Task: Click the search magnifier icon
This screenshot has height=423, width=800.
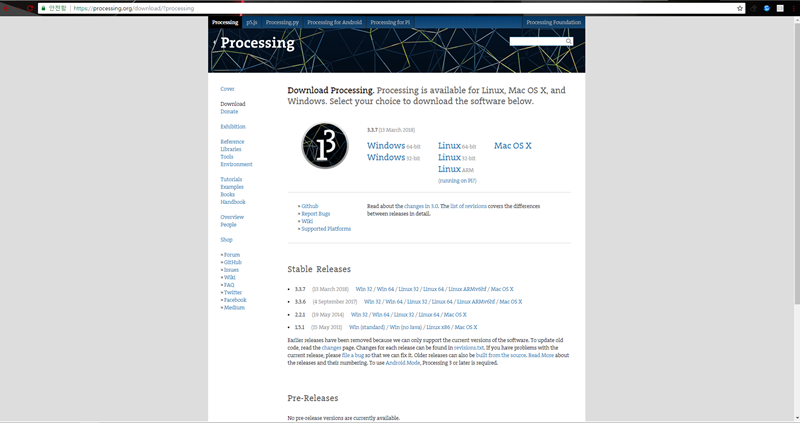Action: pos(568,41)
